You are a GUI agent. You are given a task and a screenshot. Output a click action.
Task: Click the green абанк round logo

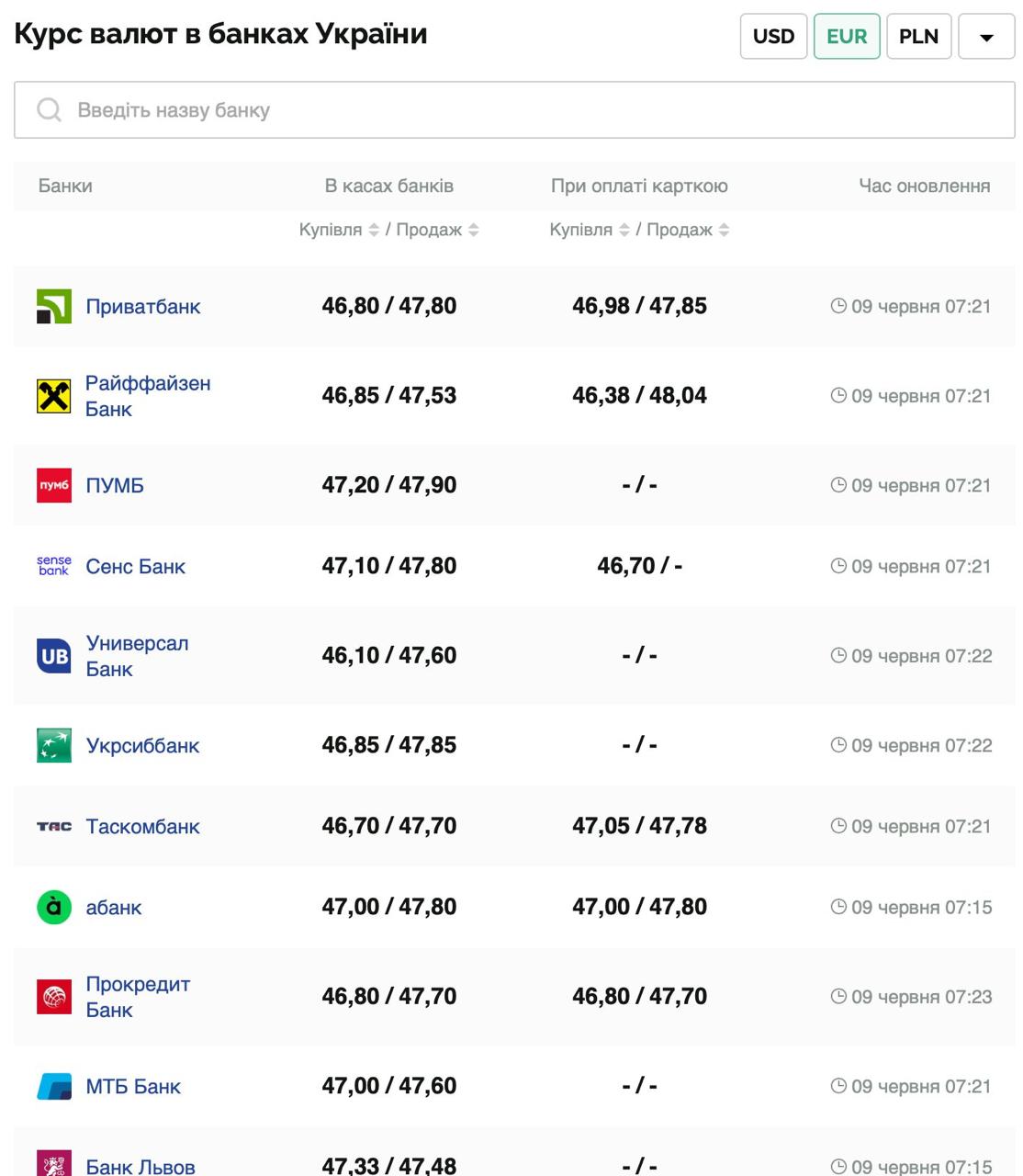click(x=54, y=907)
